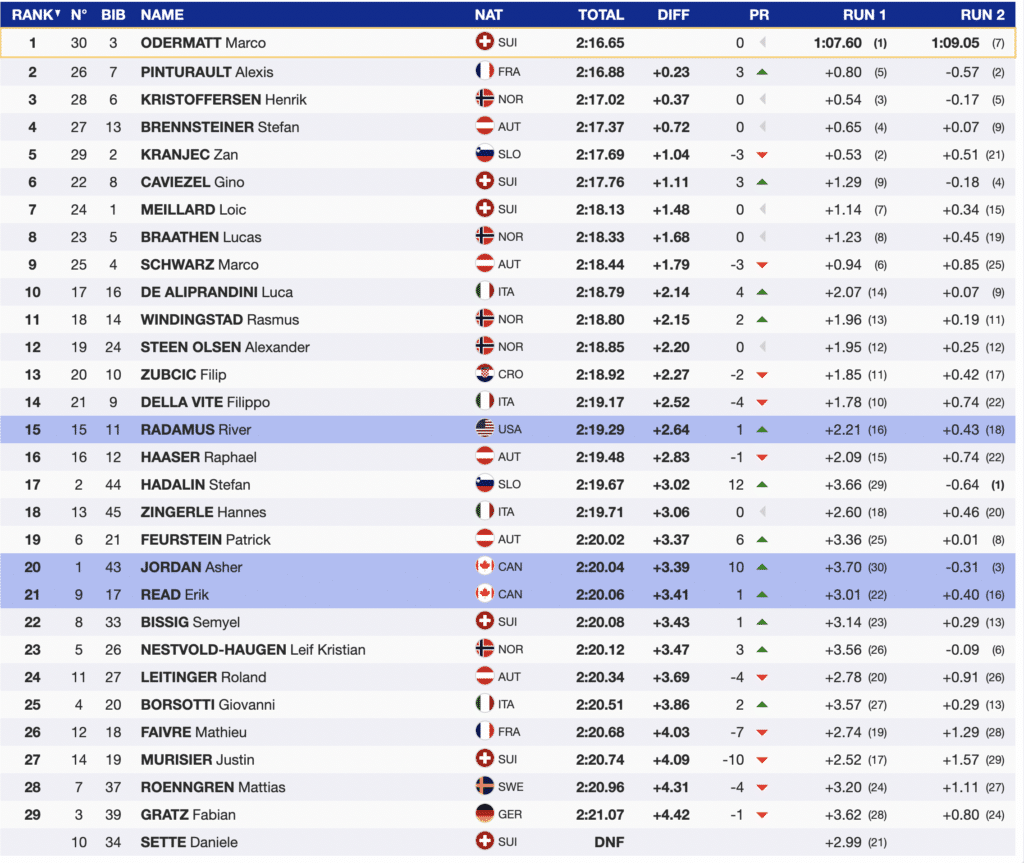Click the DNF result for Sette Daniele
The height and width of the screenshot is (863, 1024).
[607, 843]
